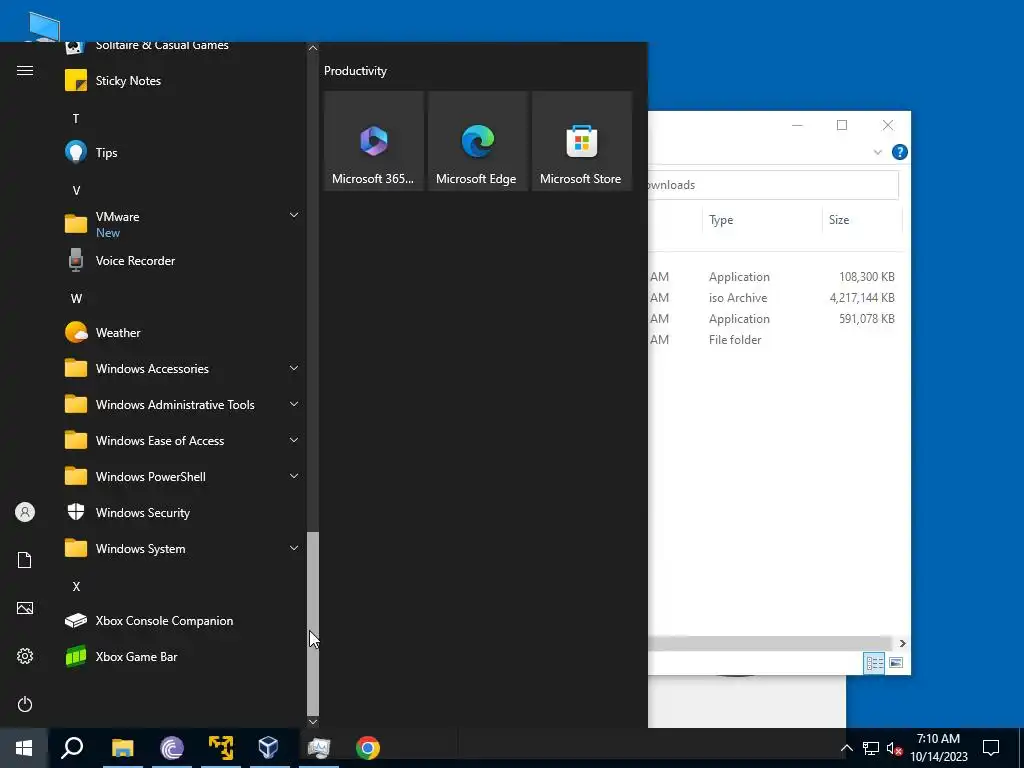
Task: Click the Windows Start button
Action: [x=24, y=748]
